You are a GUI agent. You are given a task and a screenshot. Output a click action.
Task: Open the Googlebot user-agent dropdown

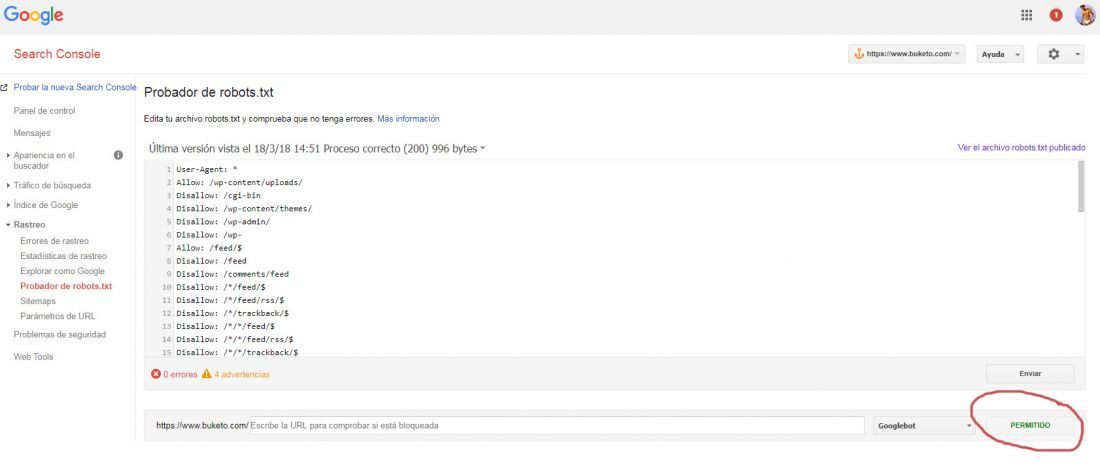[924, 426]
